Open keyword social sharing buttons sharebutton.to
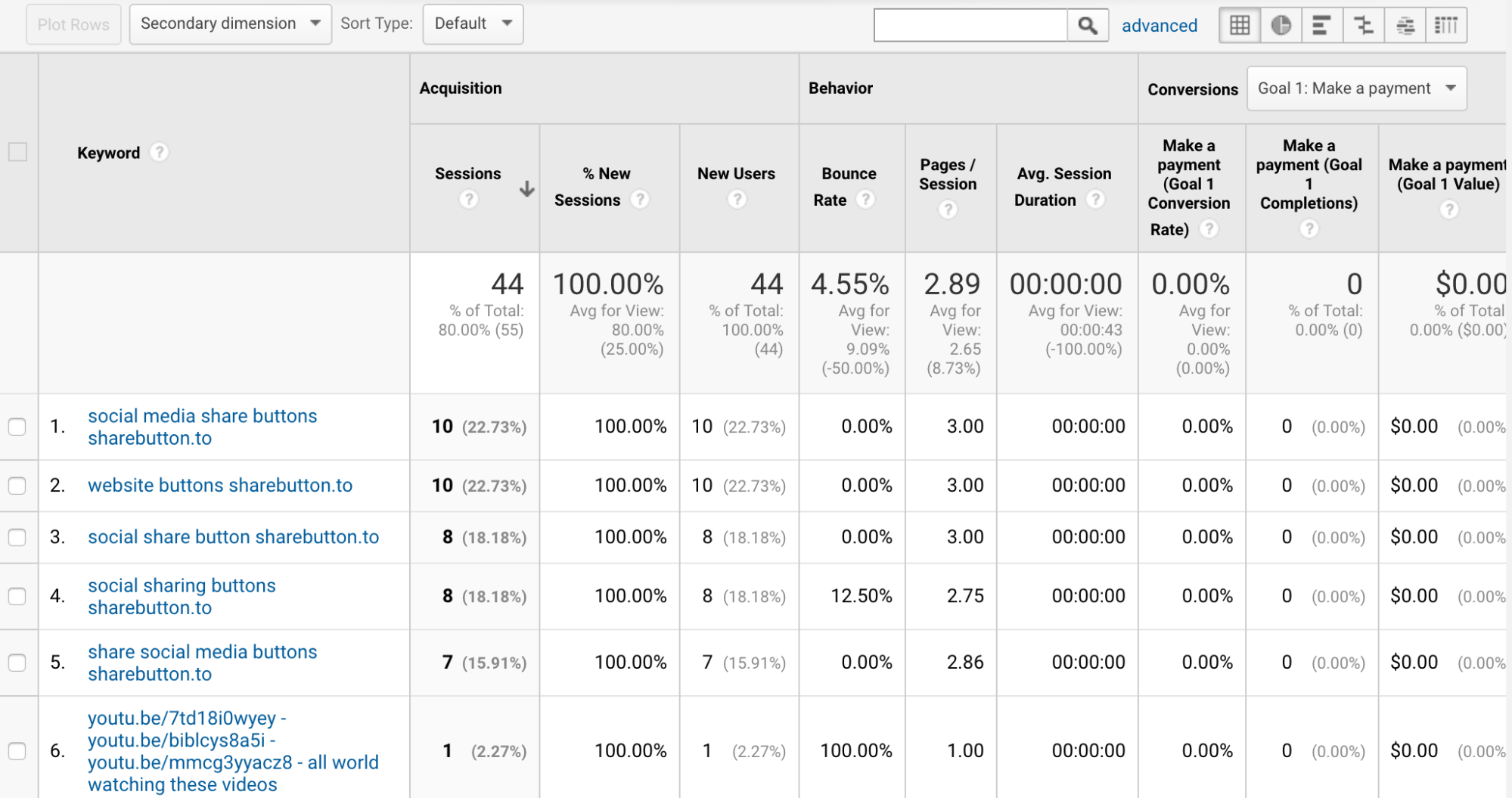This screenshot has height=798, width=1512. click(182, 596)
